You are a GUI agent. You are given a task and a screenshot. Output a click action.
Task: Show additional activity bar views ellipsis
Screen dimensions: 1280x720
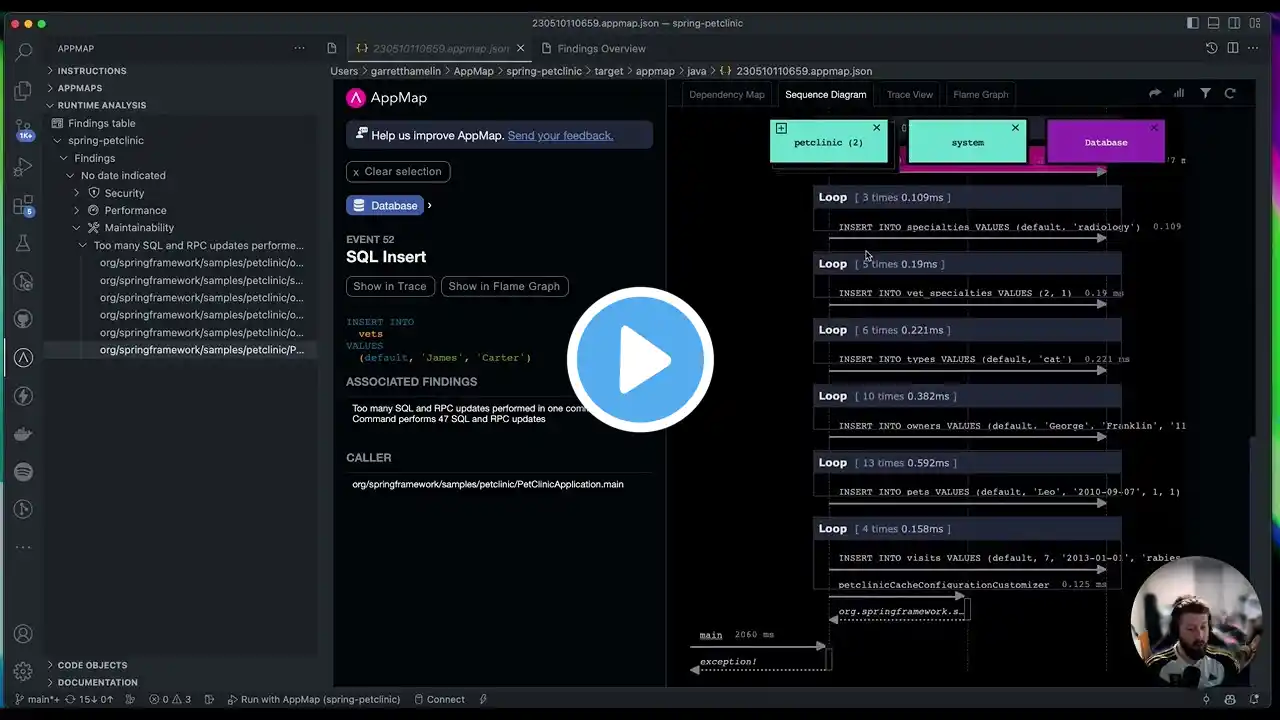(x=24, y=547)
